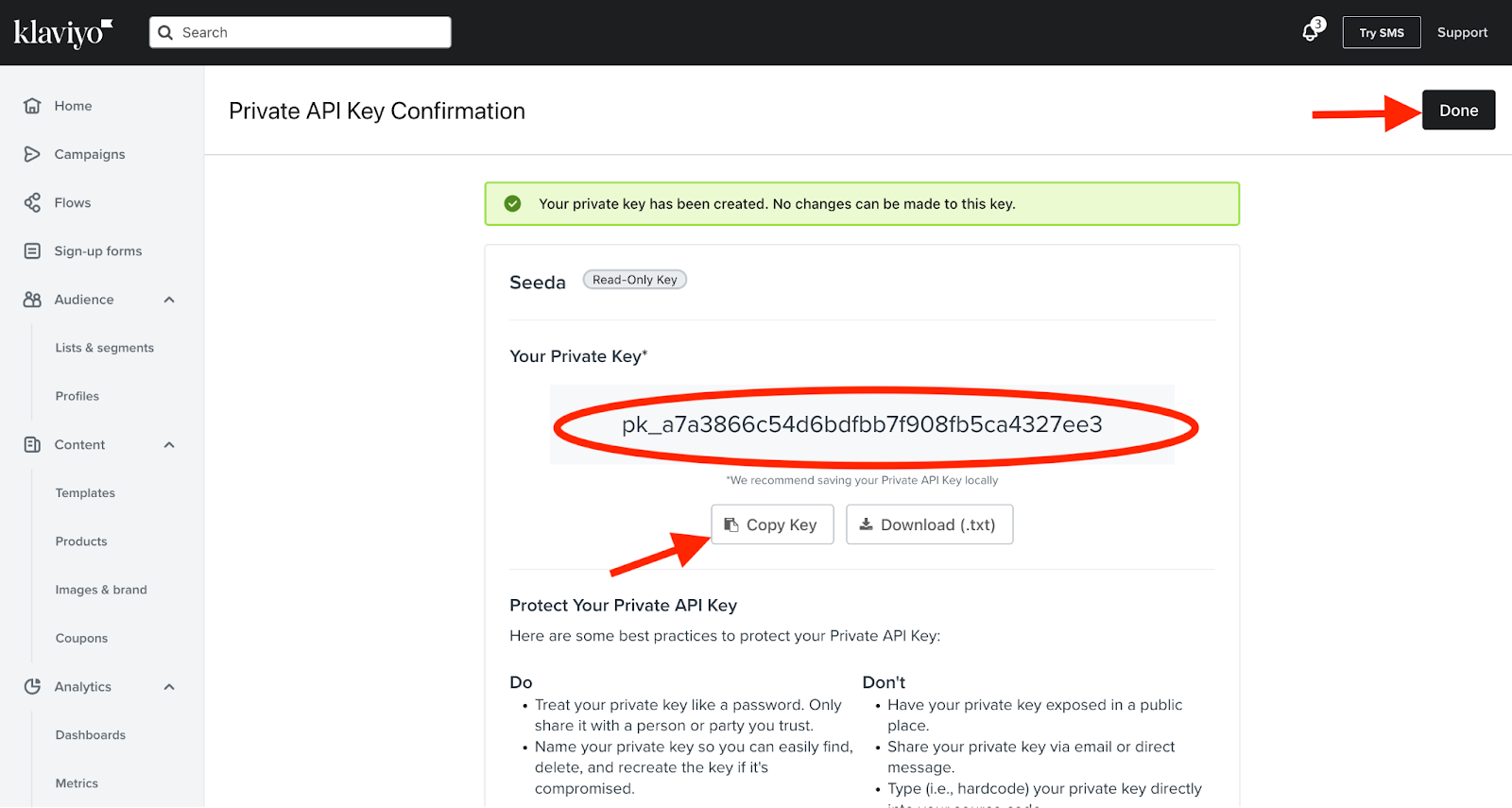
Task: Open Lists & segments menu item
Action: coord(104,348)
